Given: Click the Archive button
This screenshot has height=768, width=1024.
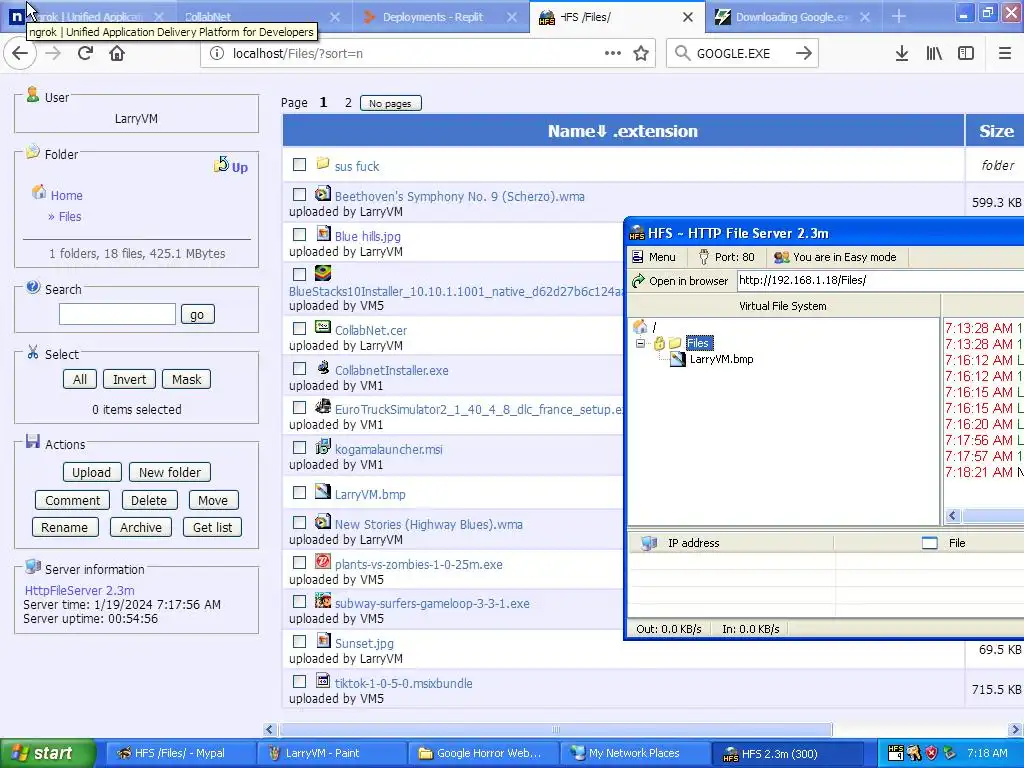Looking at the screenshot, I should (140, 527).
